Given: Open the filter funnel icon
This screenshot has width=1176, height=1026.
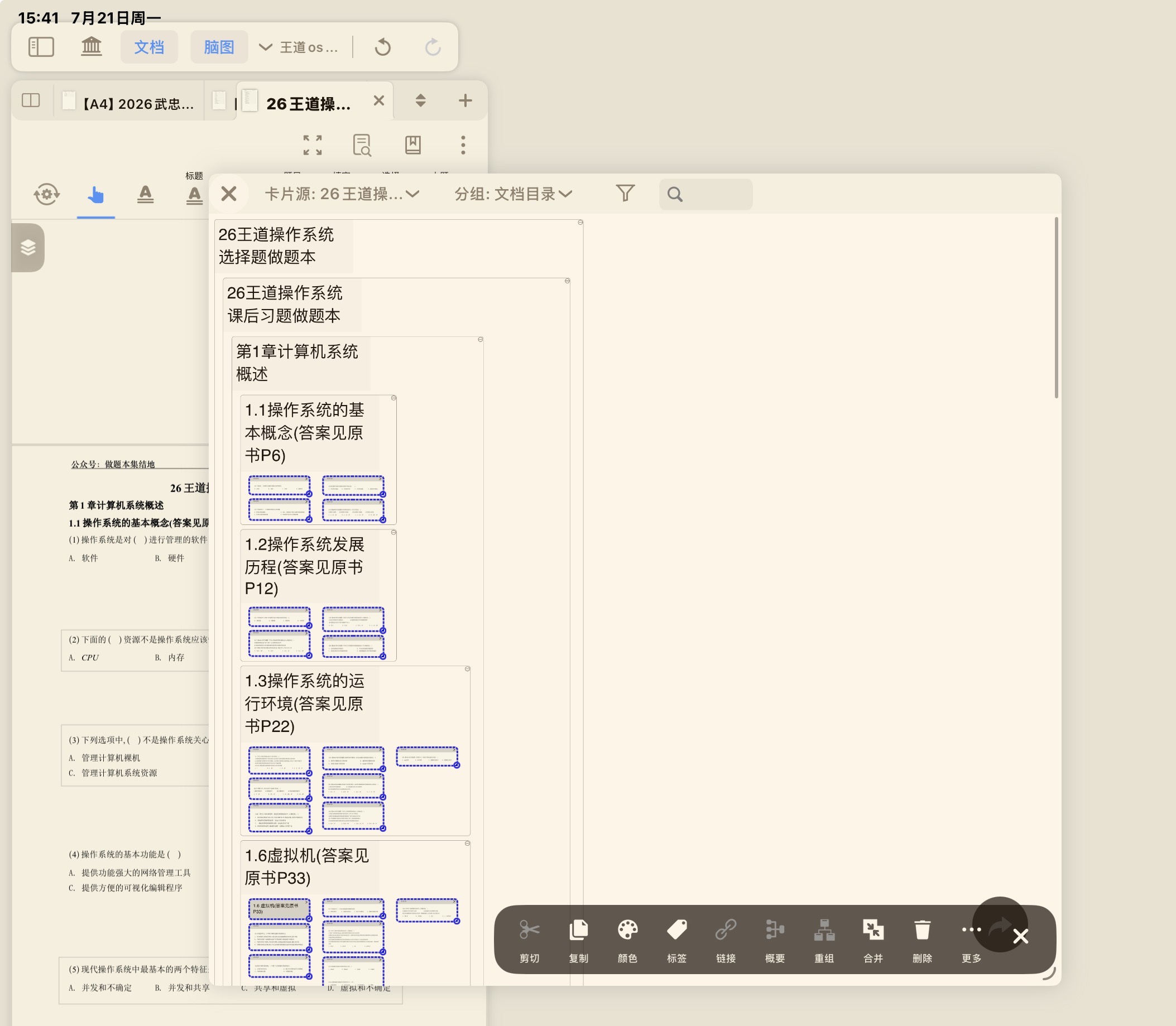Looking at the screenshot, I should pos(625,193).
